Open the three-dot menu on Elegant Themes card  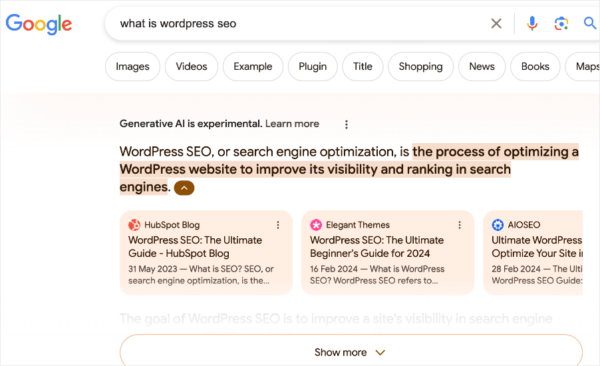point(460,225)
